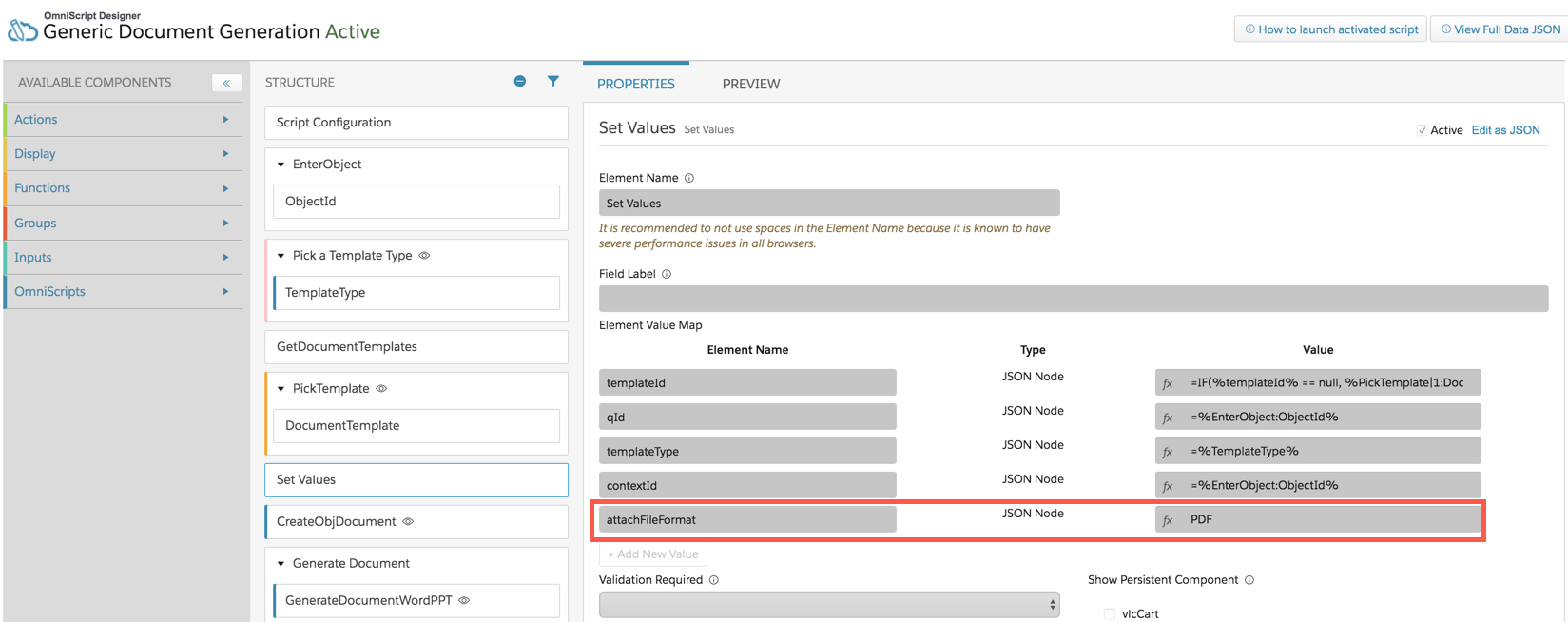Image resolution: width=1568 pixels, height=622 pixels.
Task: Select the GetDocumentTemplates element
Action: pos(416,347)
